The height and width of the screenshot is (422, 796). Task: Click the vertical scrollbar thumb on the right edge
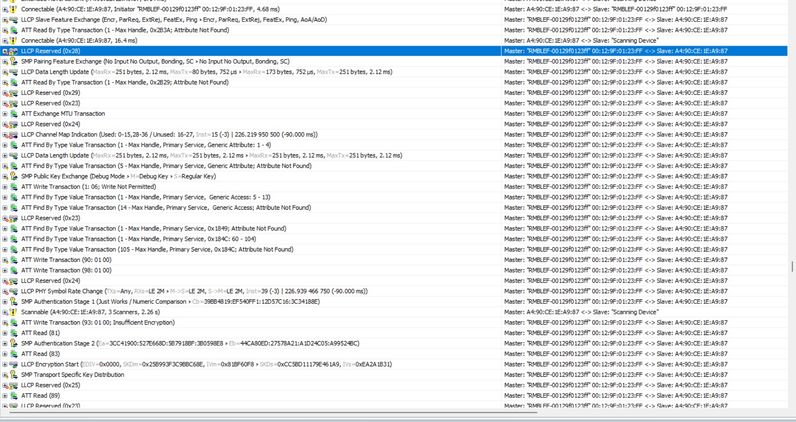click(x=792, y=267)
